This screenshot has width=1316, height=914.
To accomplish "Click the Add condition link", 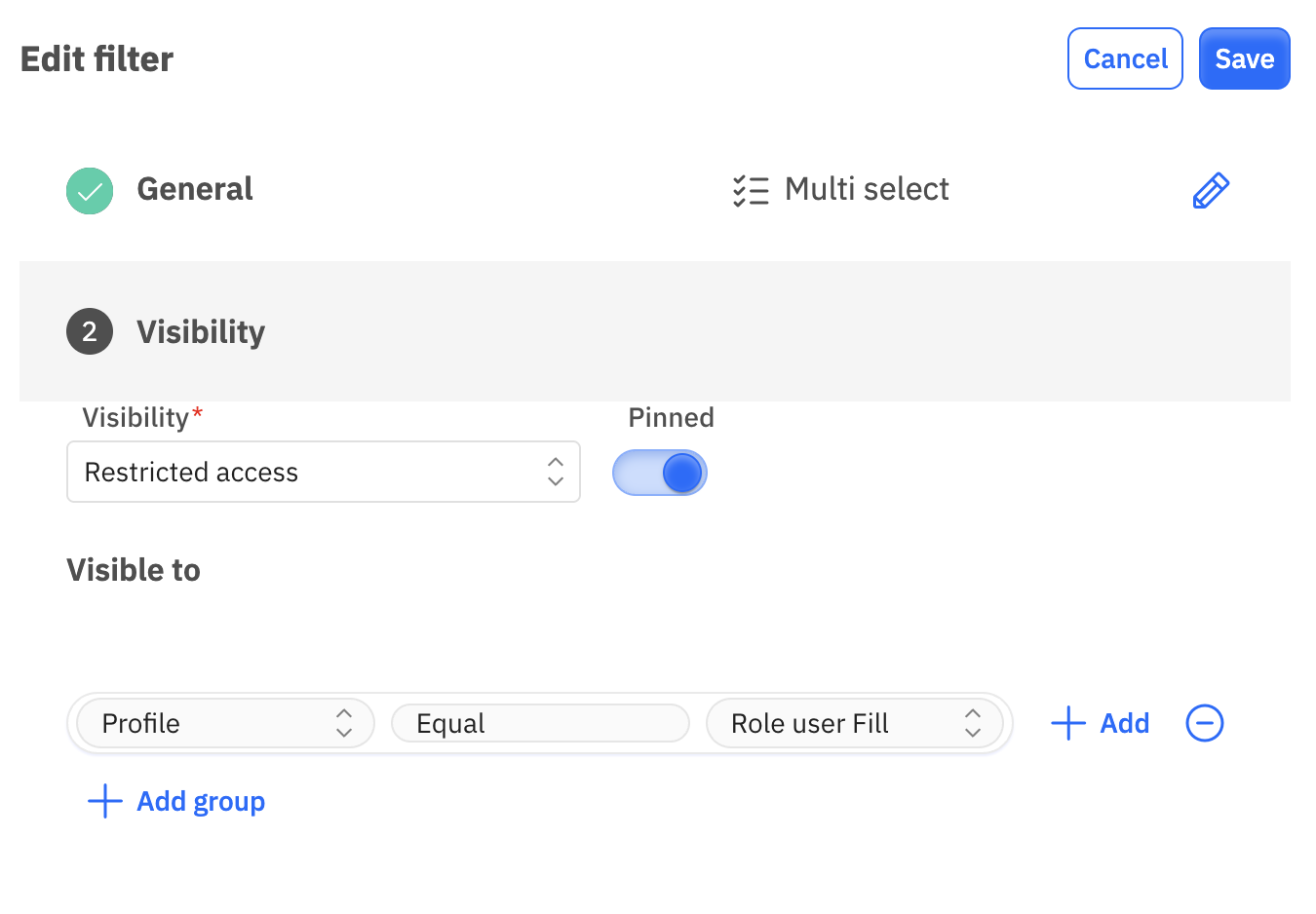I will tap(1125, 723).
